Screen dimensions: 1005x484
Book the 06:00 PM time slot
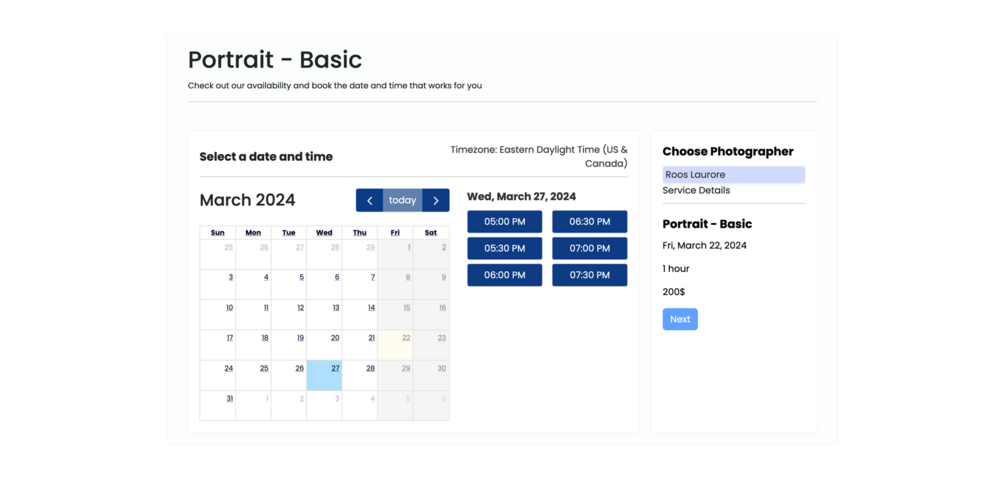[x=504, y=275]
